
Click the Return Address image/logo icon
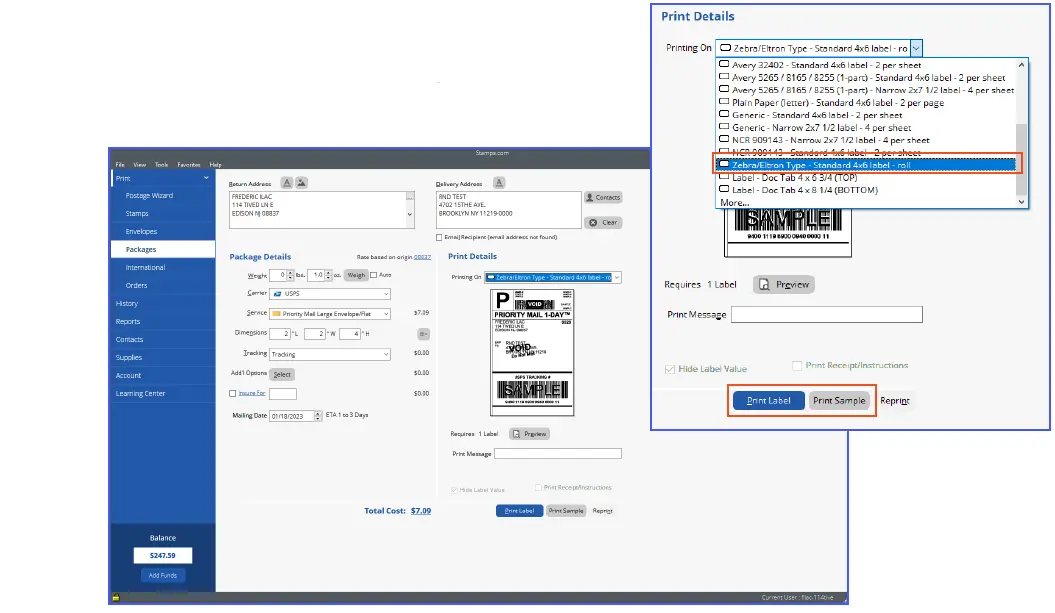(x=301, y=182)
